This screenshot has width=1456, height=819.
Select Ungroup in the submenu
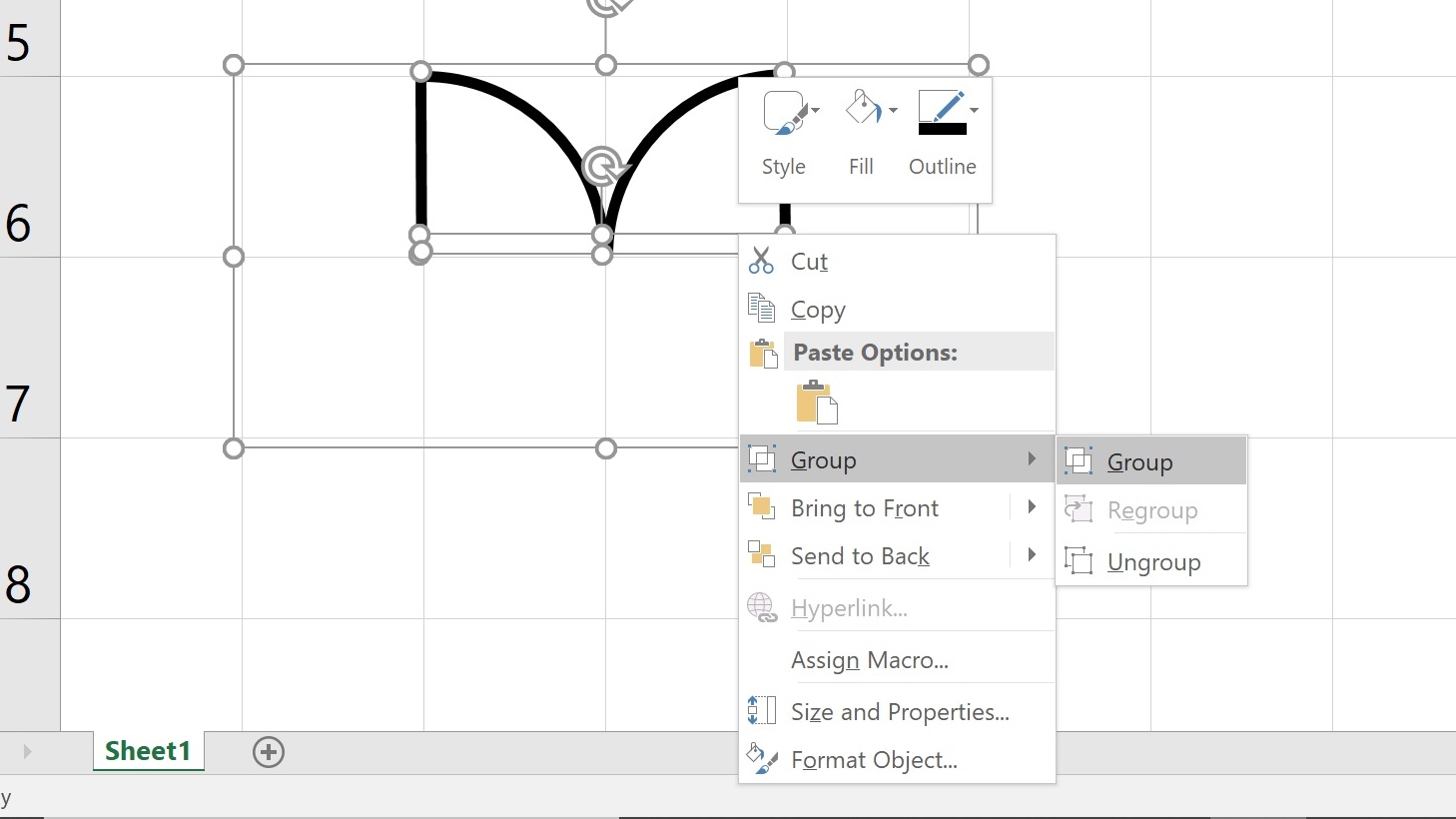pos(1151,561)
